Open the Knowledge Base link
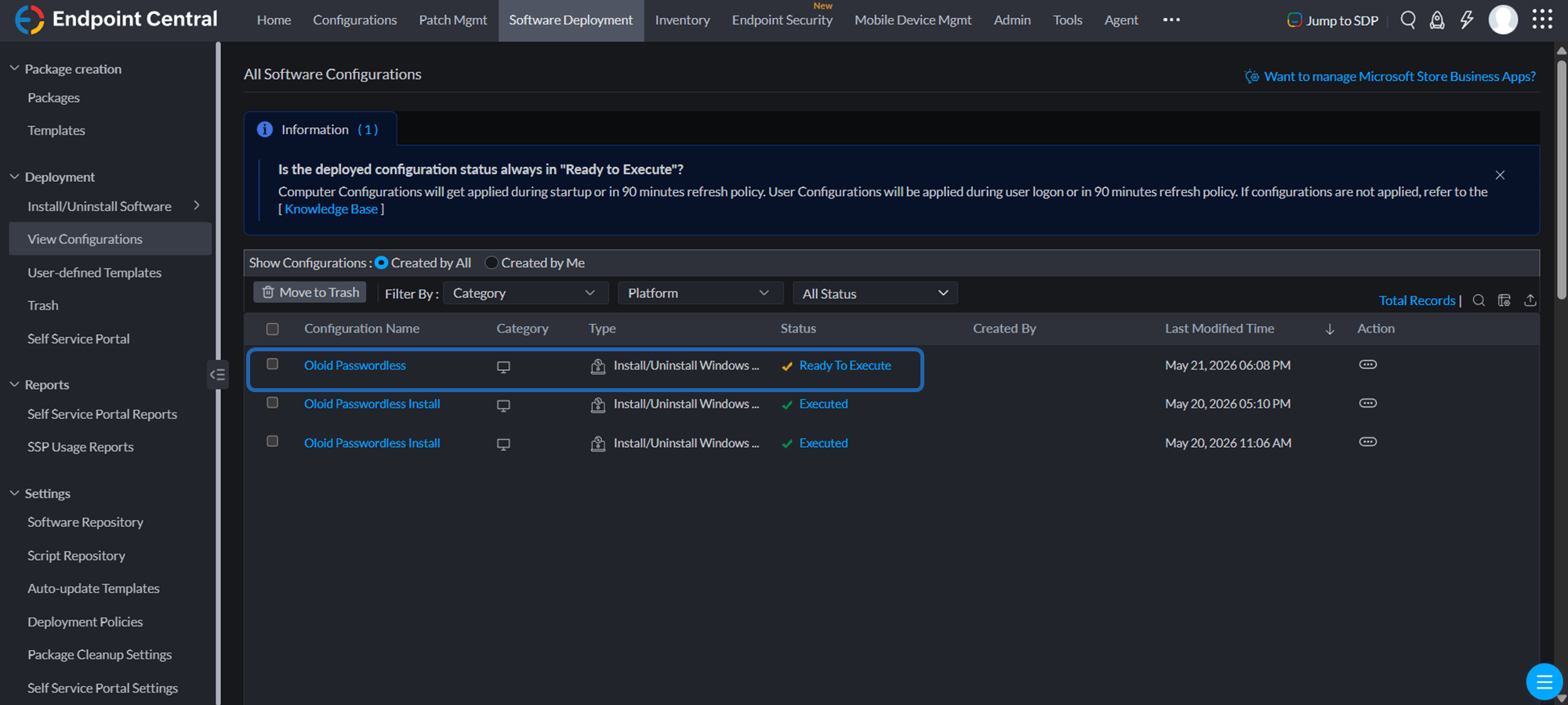Image resolution: width=1568 pixels, height=705 pixels. (331, 209)
